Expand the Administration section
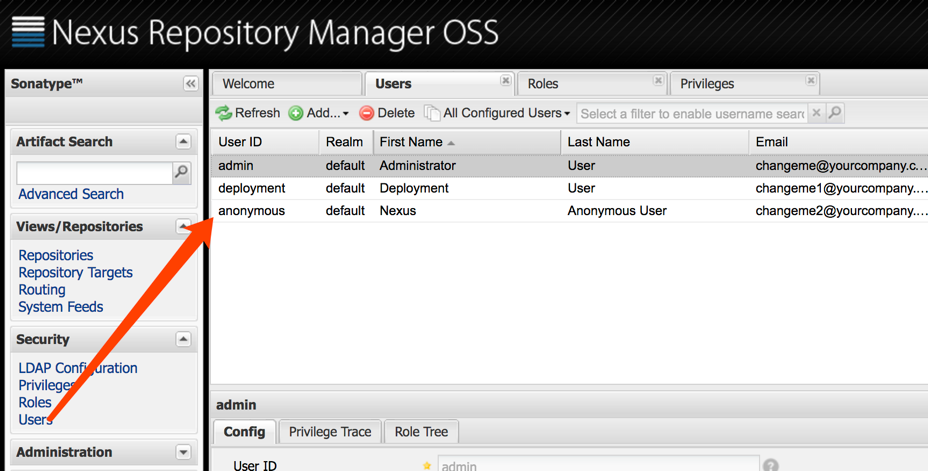The image size is (928, 471). pos(183,452)
